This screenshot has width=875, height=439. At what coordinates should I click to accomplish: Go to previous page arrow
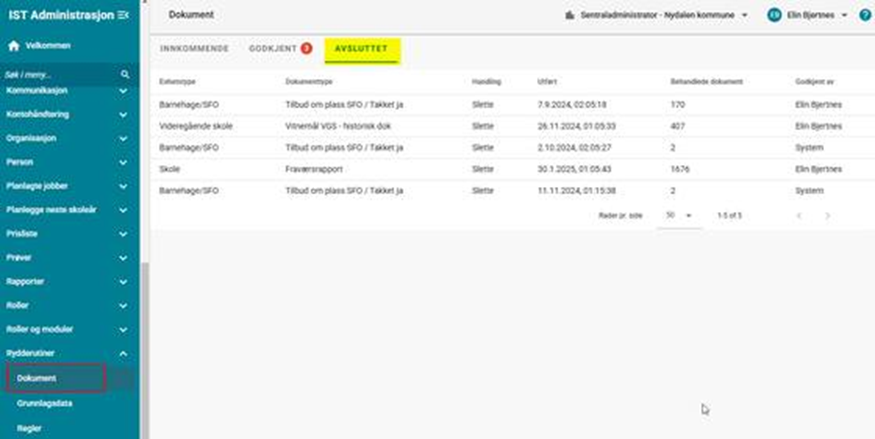point(798,215)
